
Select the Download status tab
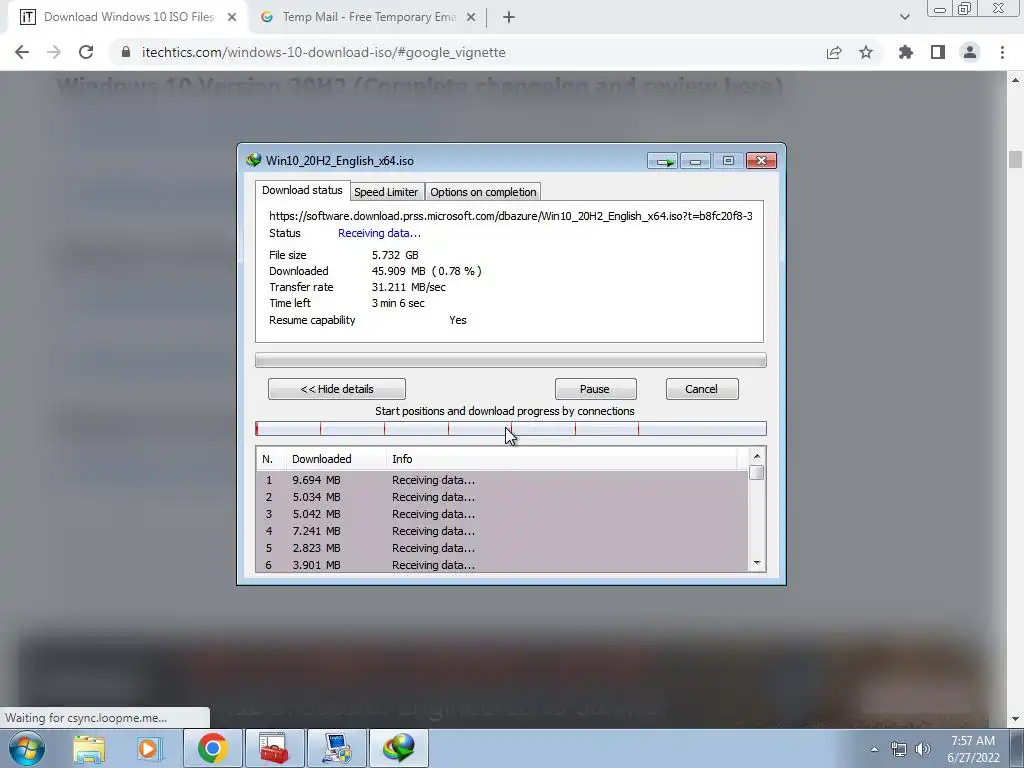point(302,190)
